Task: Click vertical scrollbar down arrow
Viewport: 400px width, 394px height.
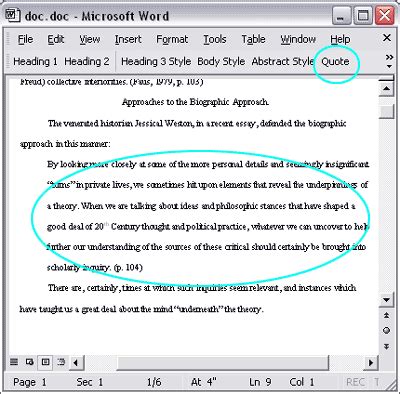Action: (386, 300)
